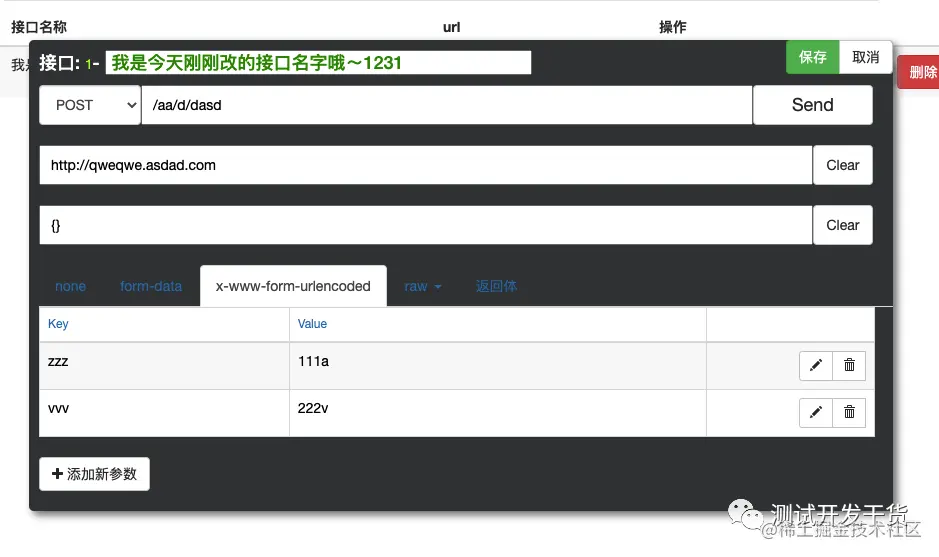
Task: Delete the zzz parameter row
Action: (x=849, y=365)
